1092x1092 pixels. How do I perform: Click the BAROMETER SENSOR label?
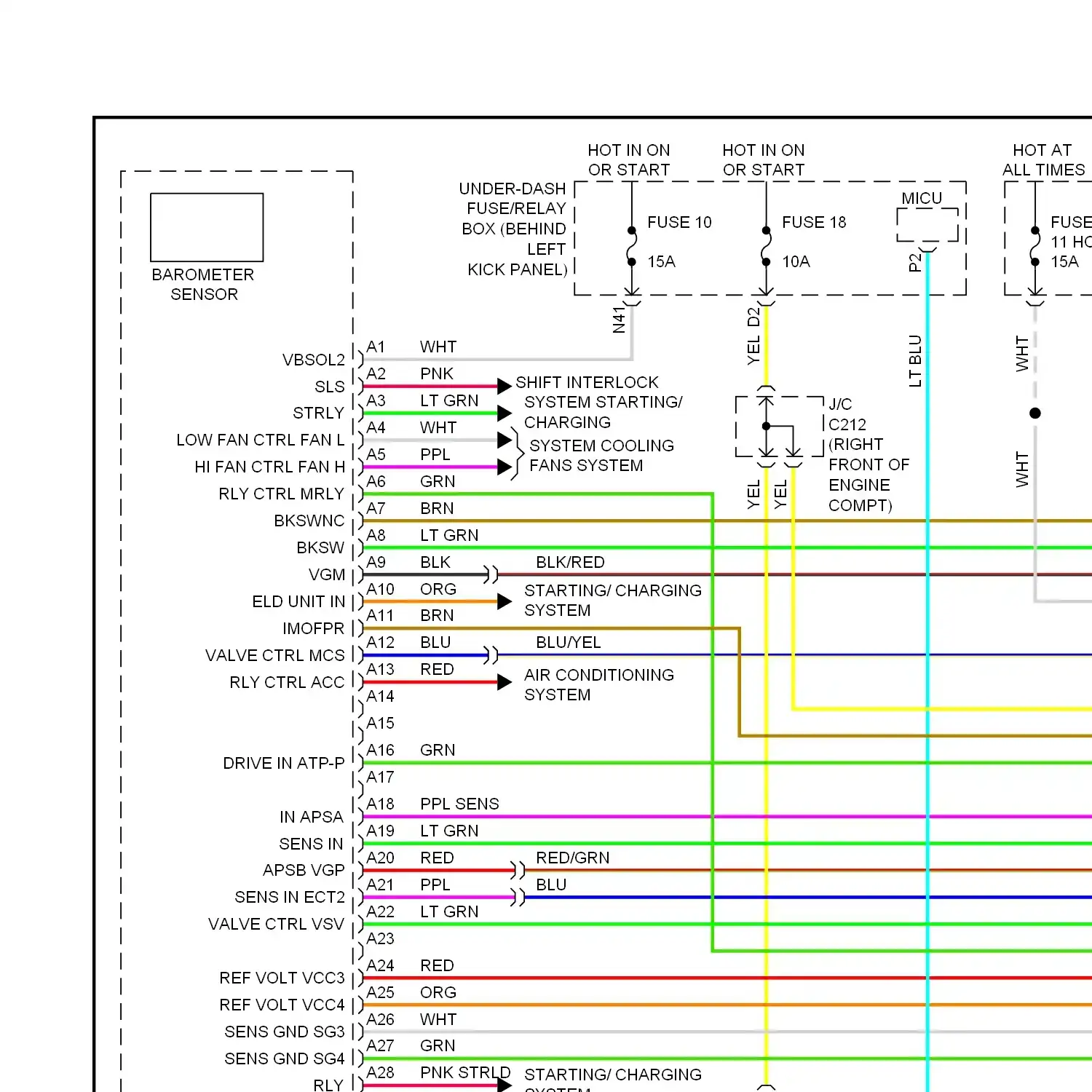click(x=203, y=285)
